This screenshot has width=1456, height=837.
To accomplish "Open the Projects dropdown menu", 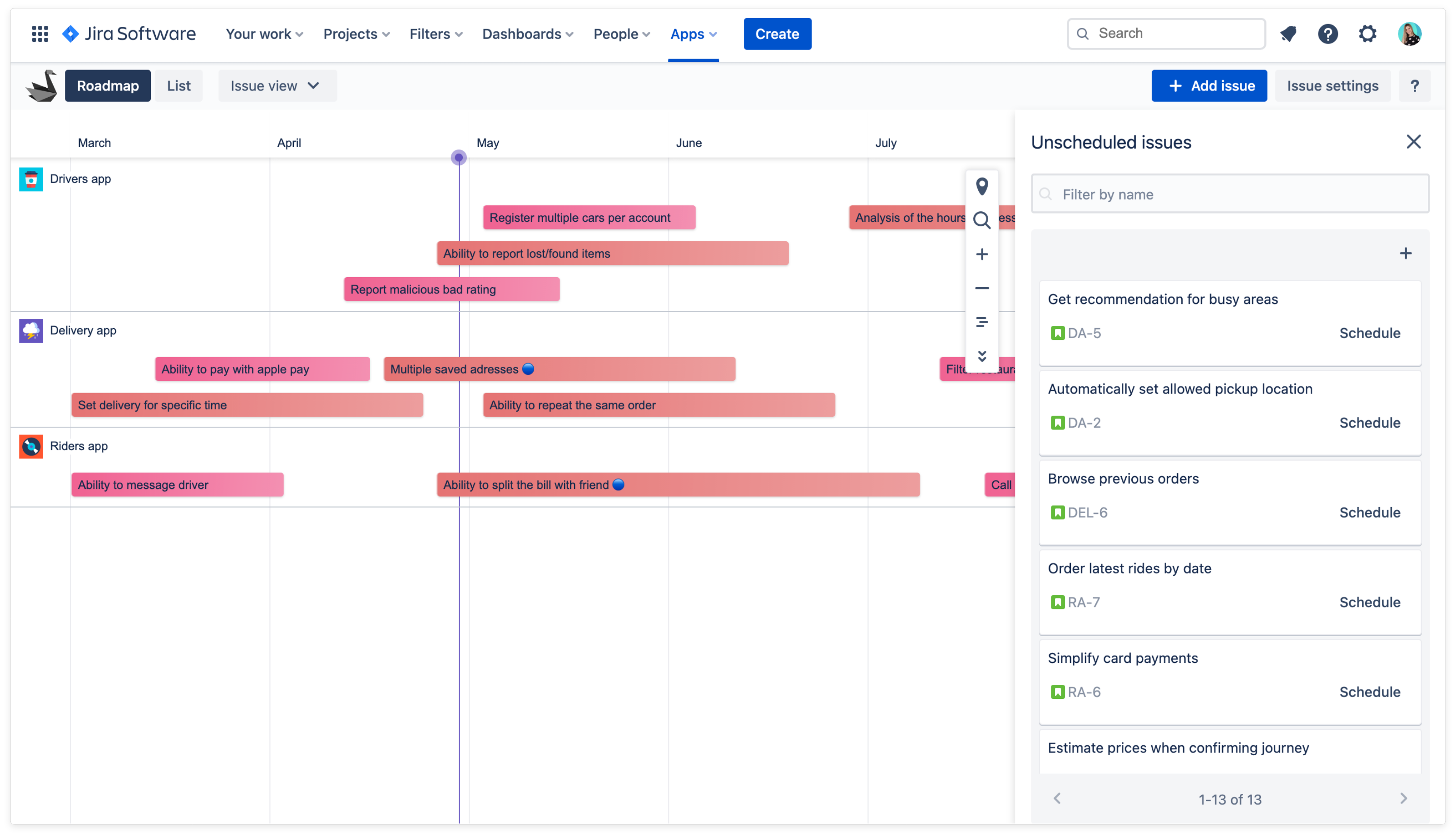I will coord(356,34).
